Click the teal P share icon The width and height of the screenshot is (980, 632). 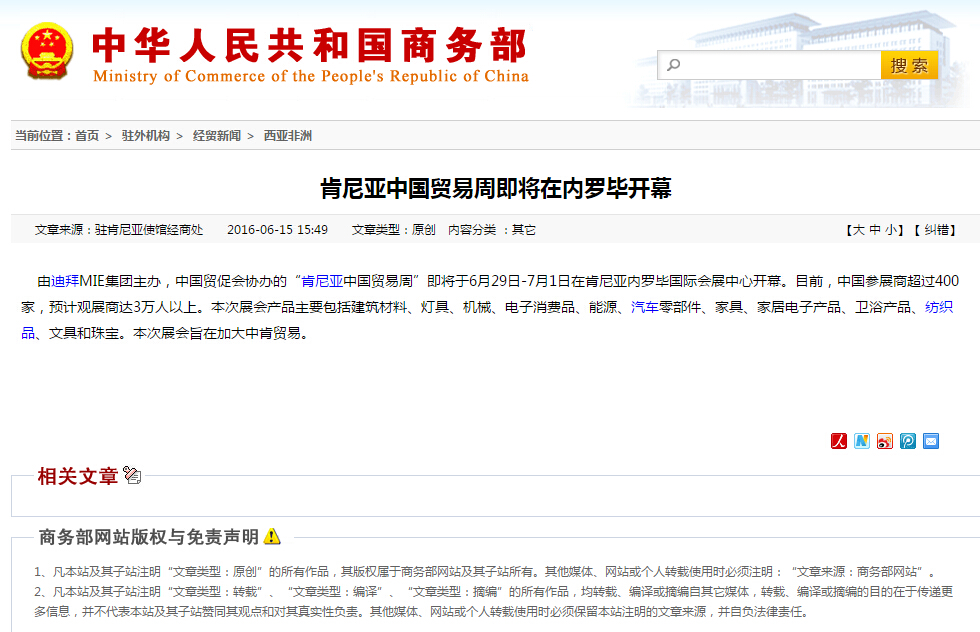[x=907, y=441]
